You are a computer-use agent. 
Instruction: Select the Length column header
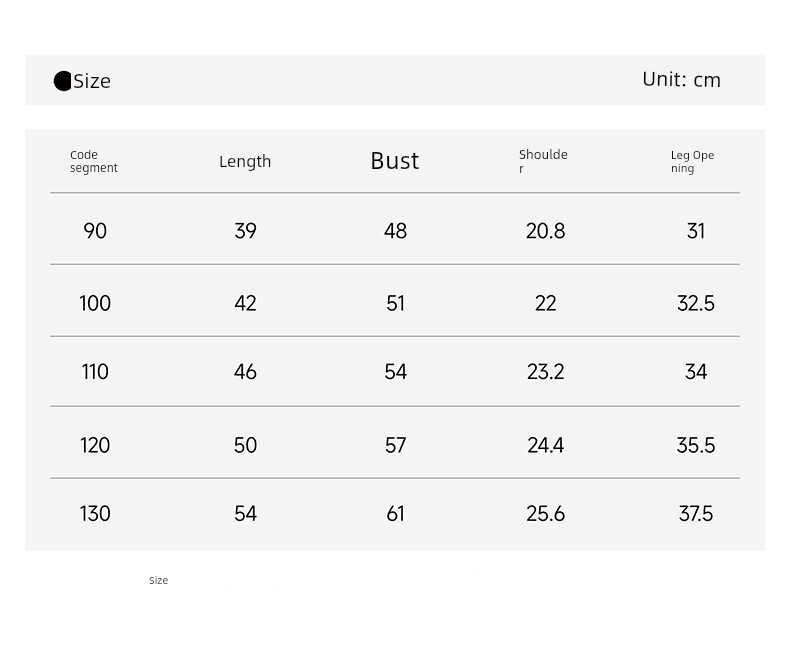[x=245, y=161]
